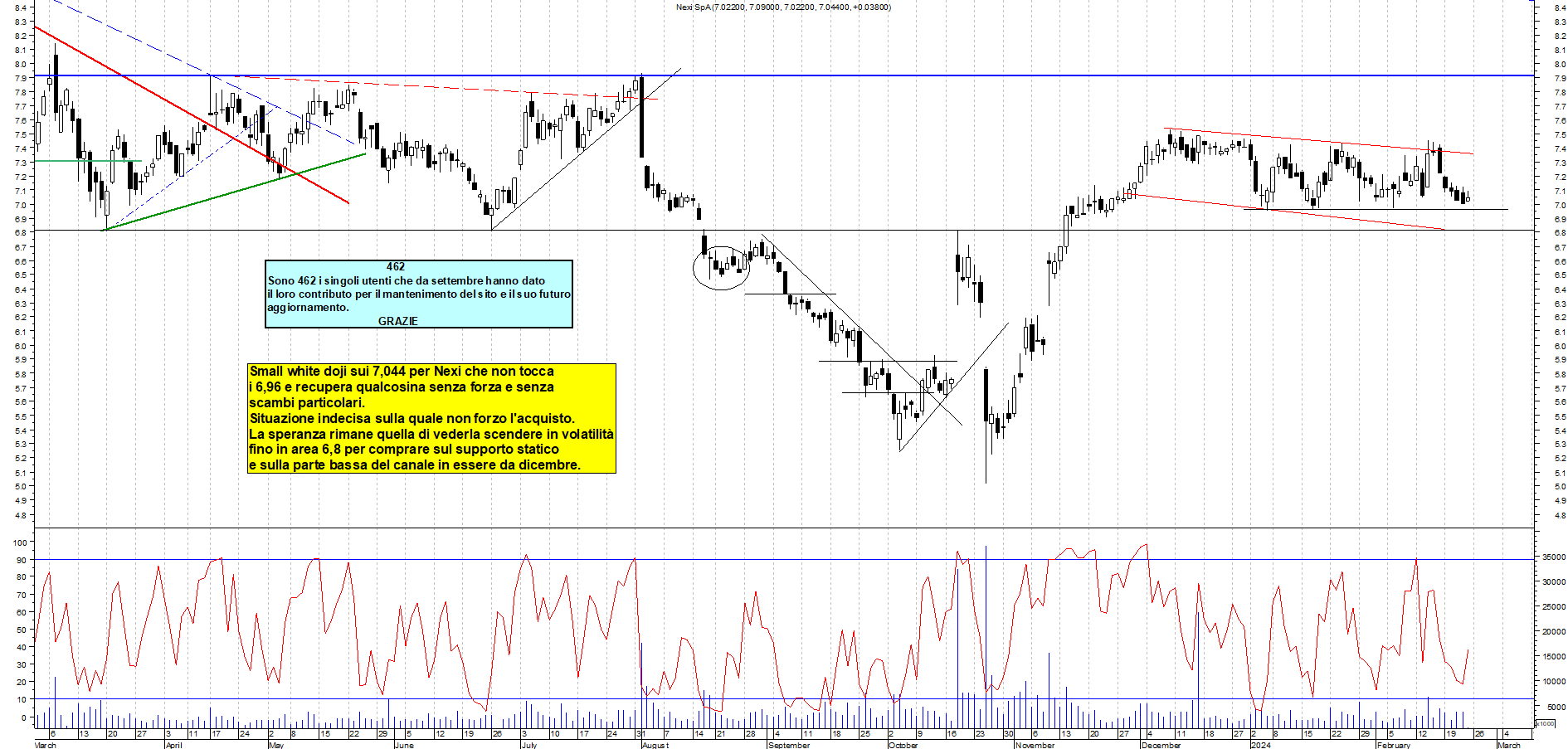Click the February month label
Image resolution: width=1568 pixels, height=749 pixels.
[1393, 745]
